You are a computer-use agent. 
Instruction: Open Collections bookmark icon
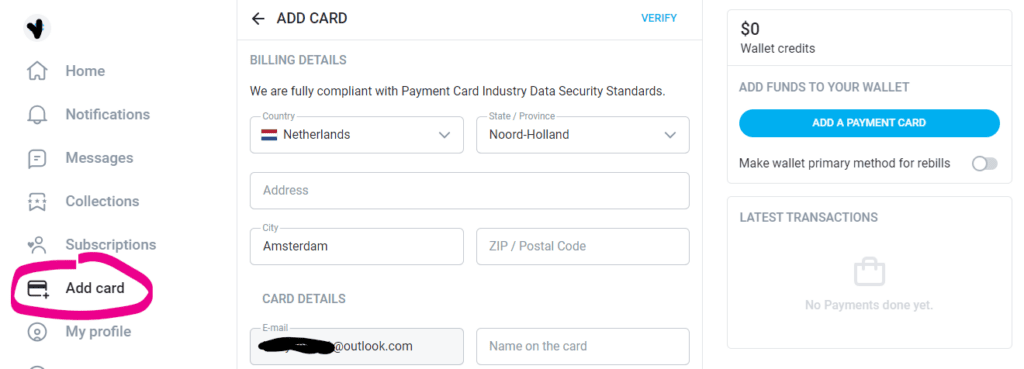37,201
